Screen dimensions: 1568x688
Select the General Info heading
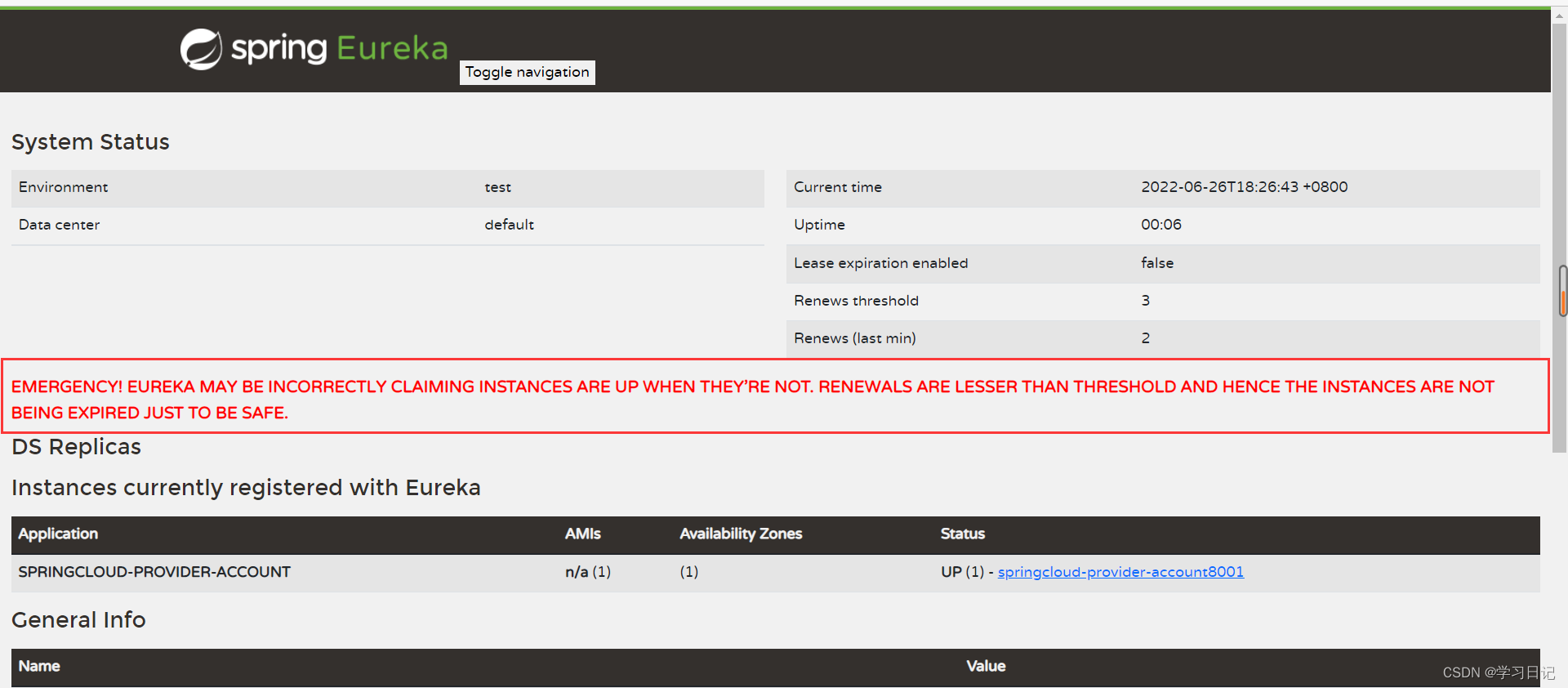coord(78,620)
